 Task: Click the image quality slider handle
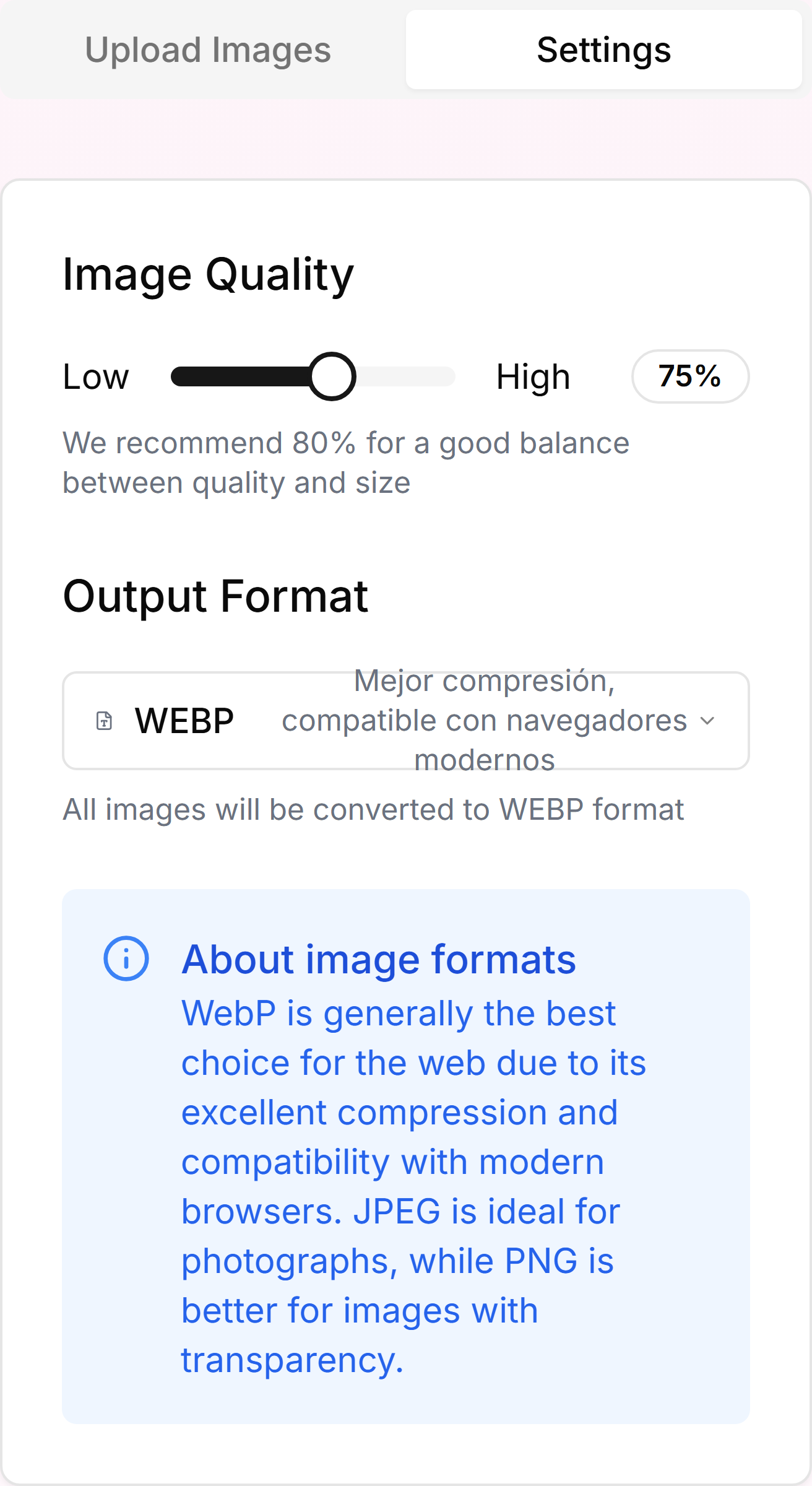(x=332, y=376)
